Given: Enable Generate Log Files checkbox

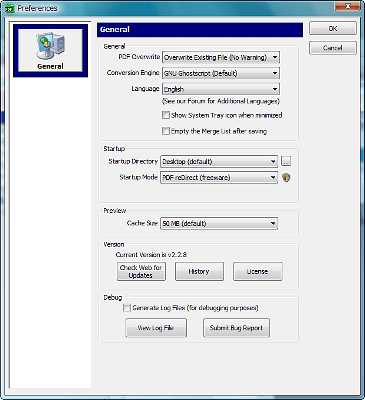Looking at the screenshot, I should (x=127, y=308).
